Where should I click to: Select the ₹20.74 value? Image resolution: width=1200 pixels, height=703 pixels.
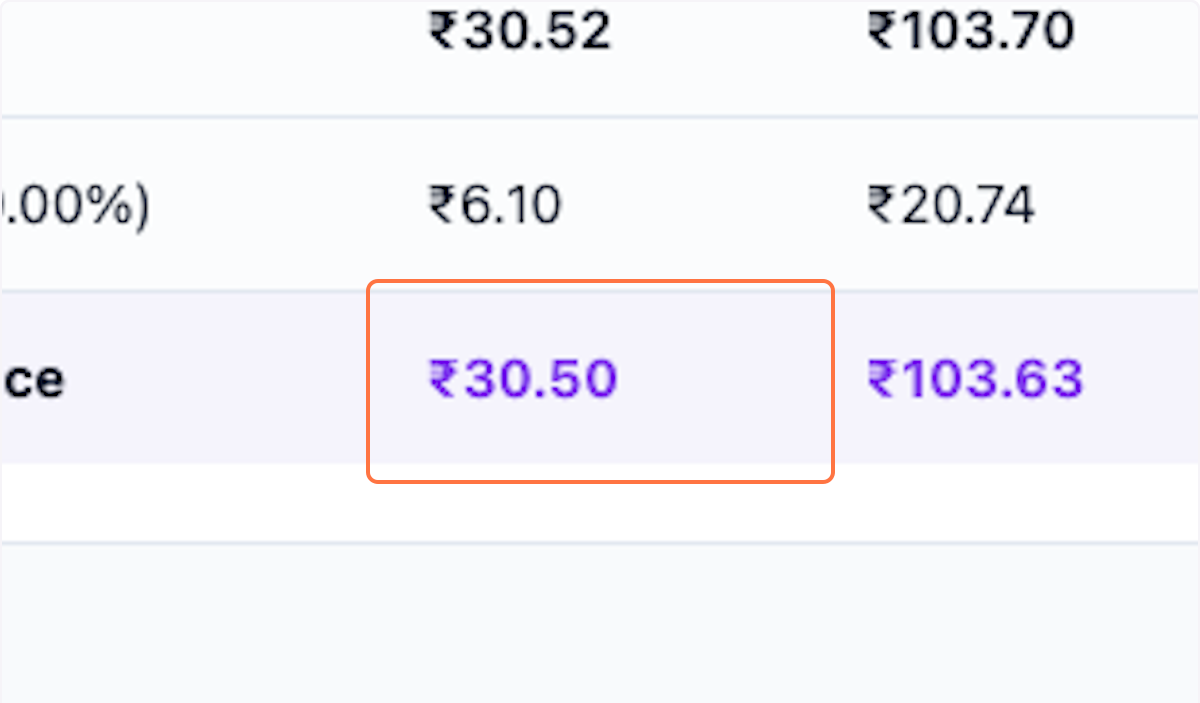(951, 206)
